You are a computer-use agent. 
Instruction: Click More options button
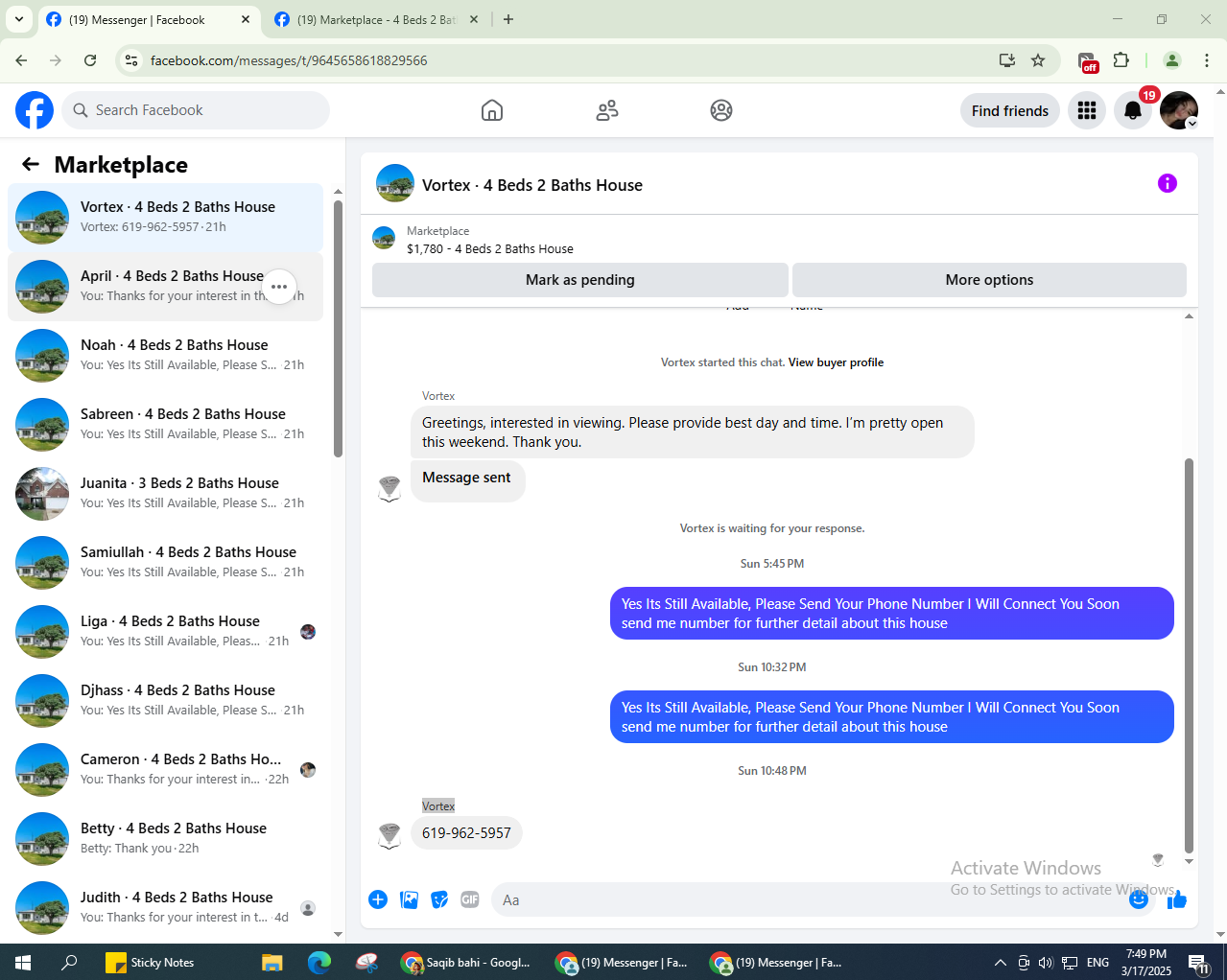[989, 280]
